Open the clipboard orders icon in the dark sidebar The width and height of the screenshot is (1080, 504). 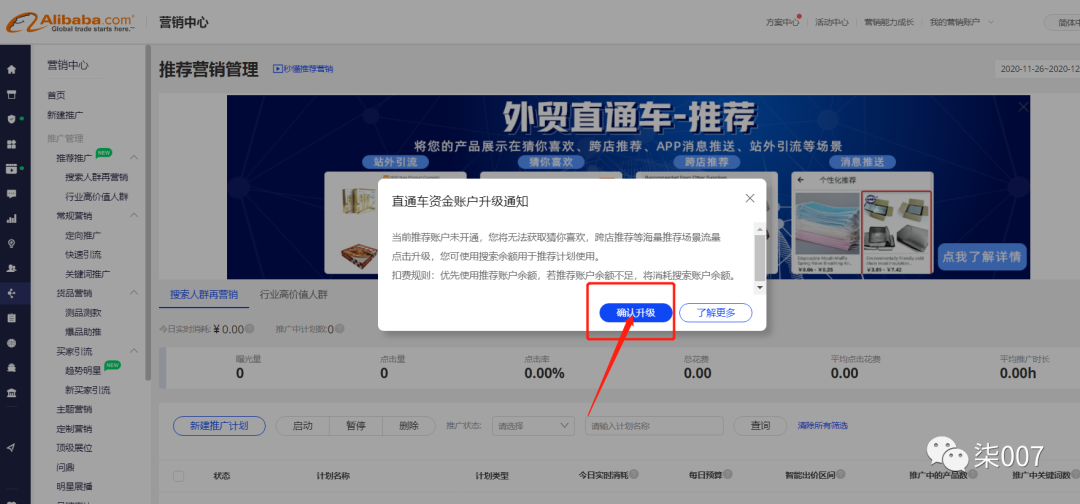[11, 318]
